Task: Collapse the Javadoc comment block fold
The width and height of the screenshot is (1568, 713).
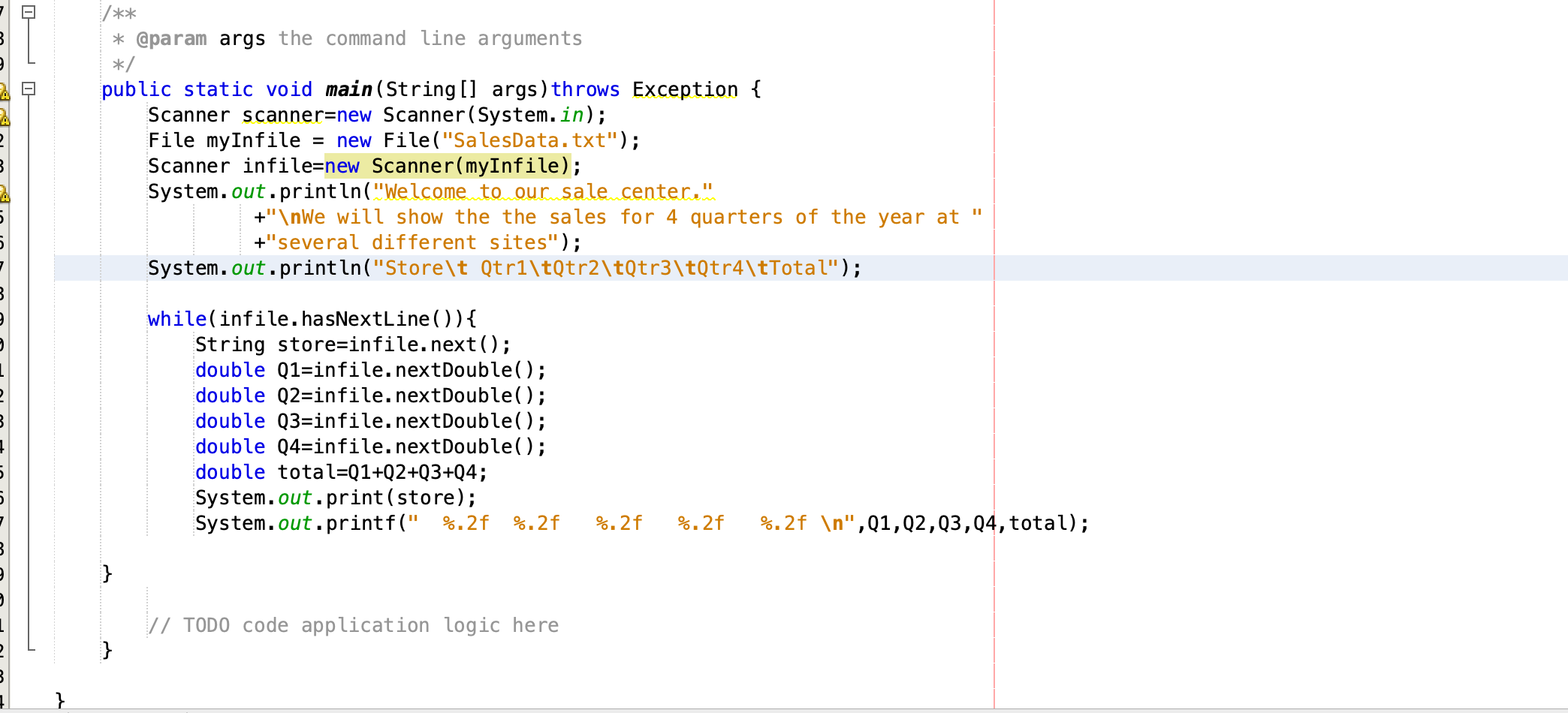Action: point(30,11)
